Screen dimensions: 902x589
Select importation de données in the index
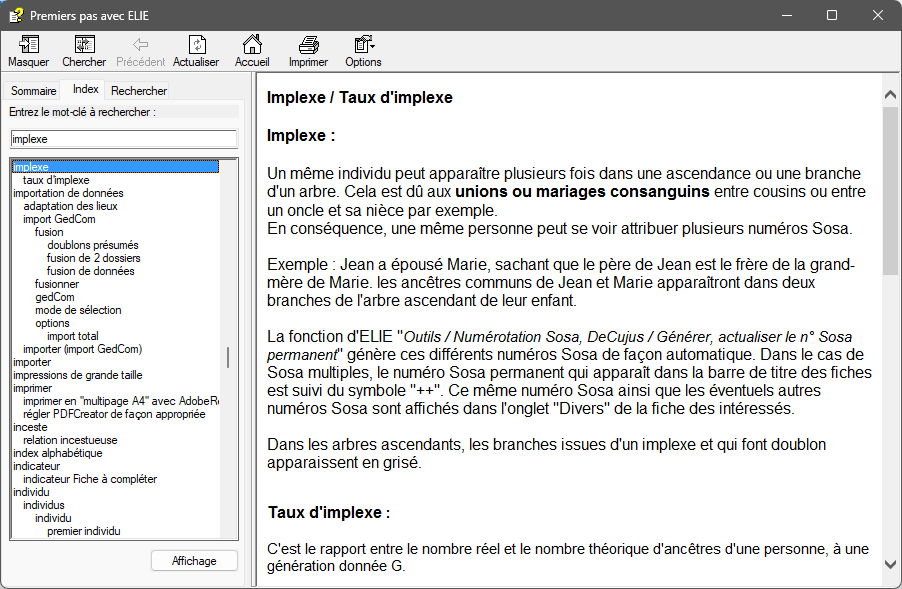[68, 193]
